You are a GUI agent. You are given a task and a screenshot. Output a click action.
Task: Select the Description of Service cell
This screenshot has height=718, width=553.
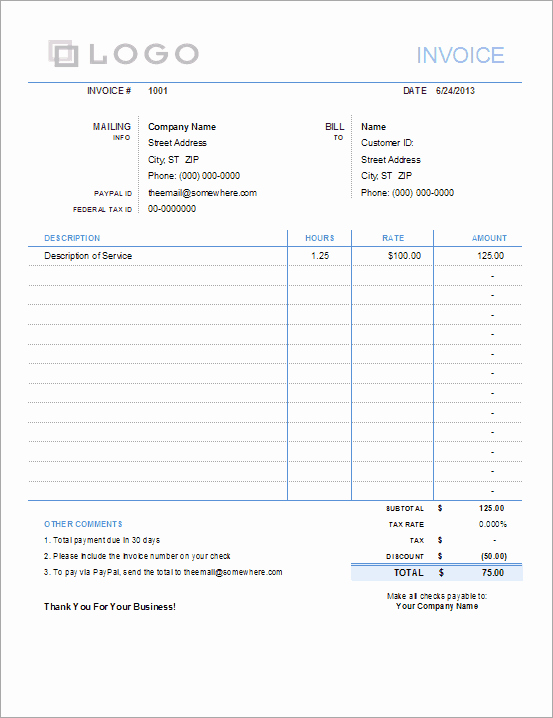(88, 256)
